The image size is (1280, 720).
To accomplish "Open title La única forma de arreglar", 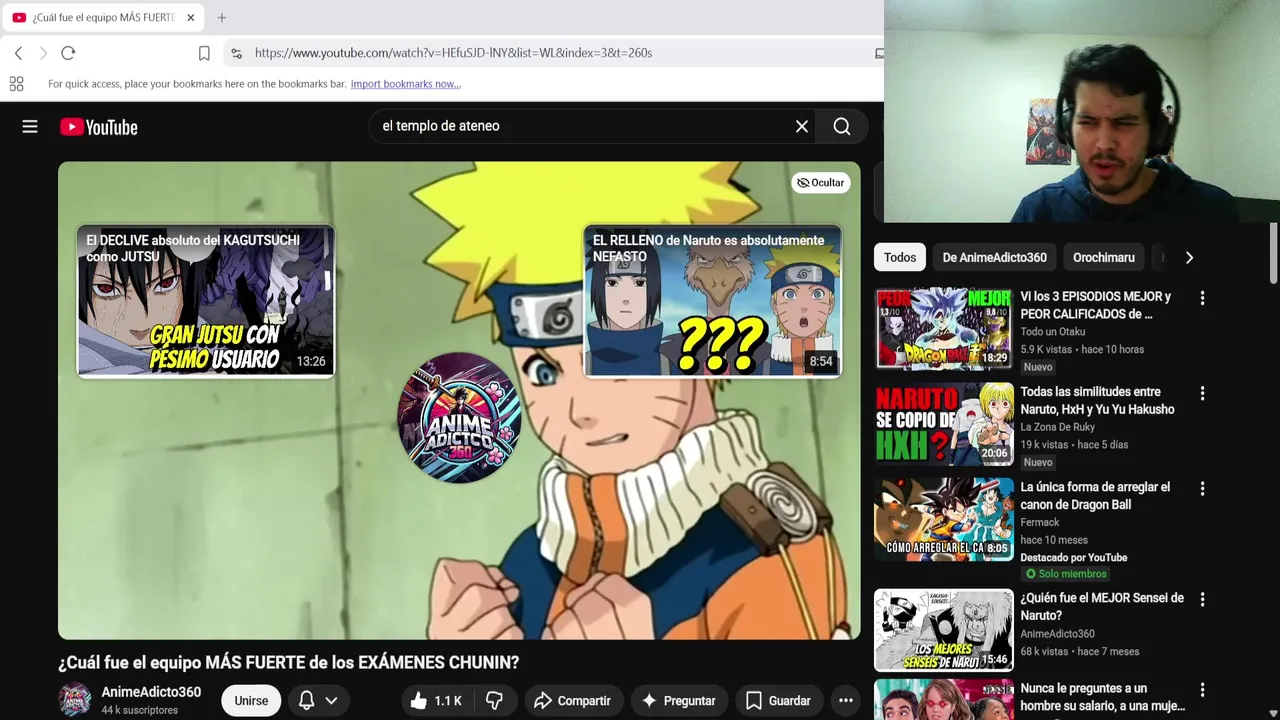I will pyautogui.click(x=1095, y=496).
